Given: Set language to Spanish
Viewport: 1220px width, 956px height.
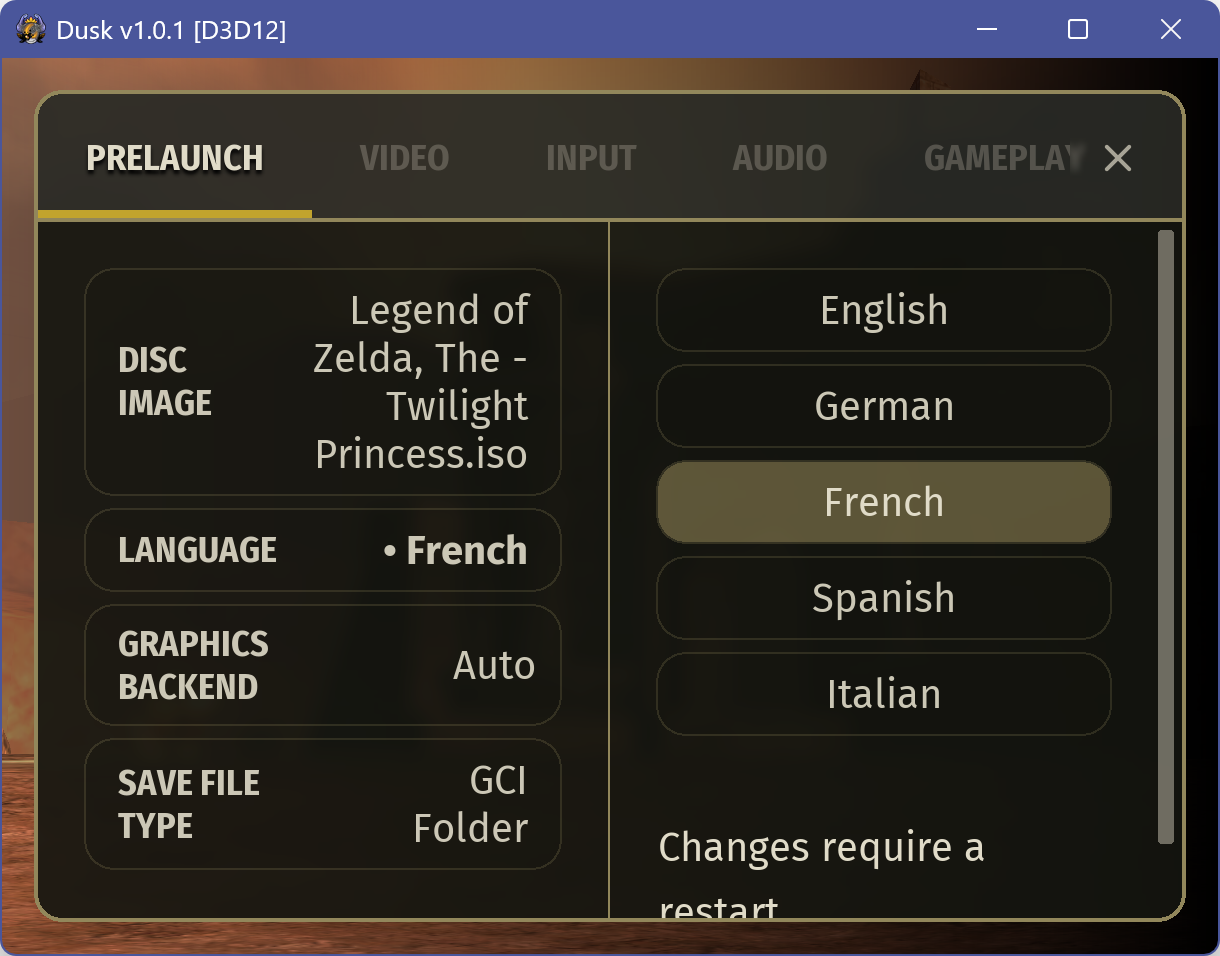Looking at the screenshot, I should click(884, 598).
